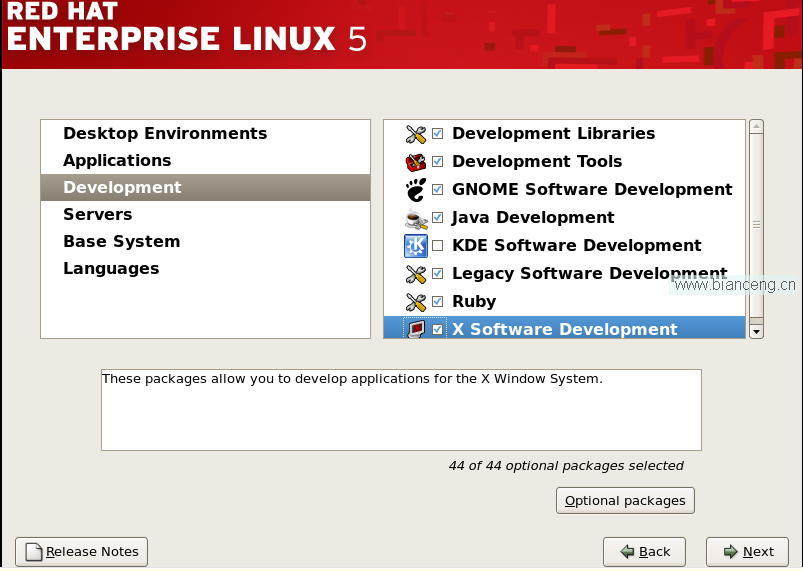803x571 pixels.
Task: Select the 'Java Development' row text
Action: tap(533, 218)
